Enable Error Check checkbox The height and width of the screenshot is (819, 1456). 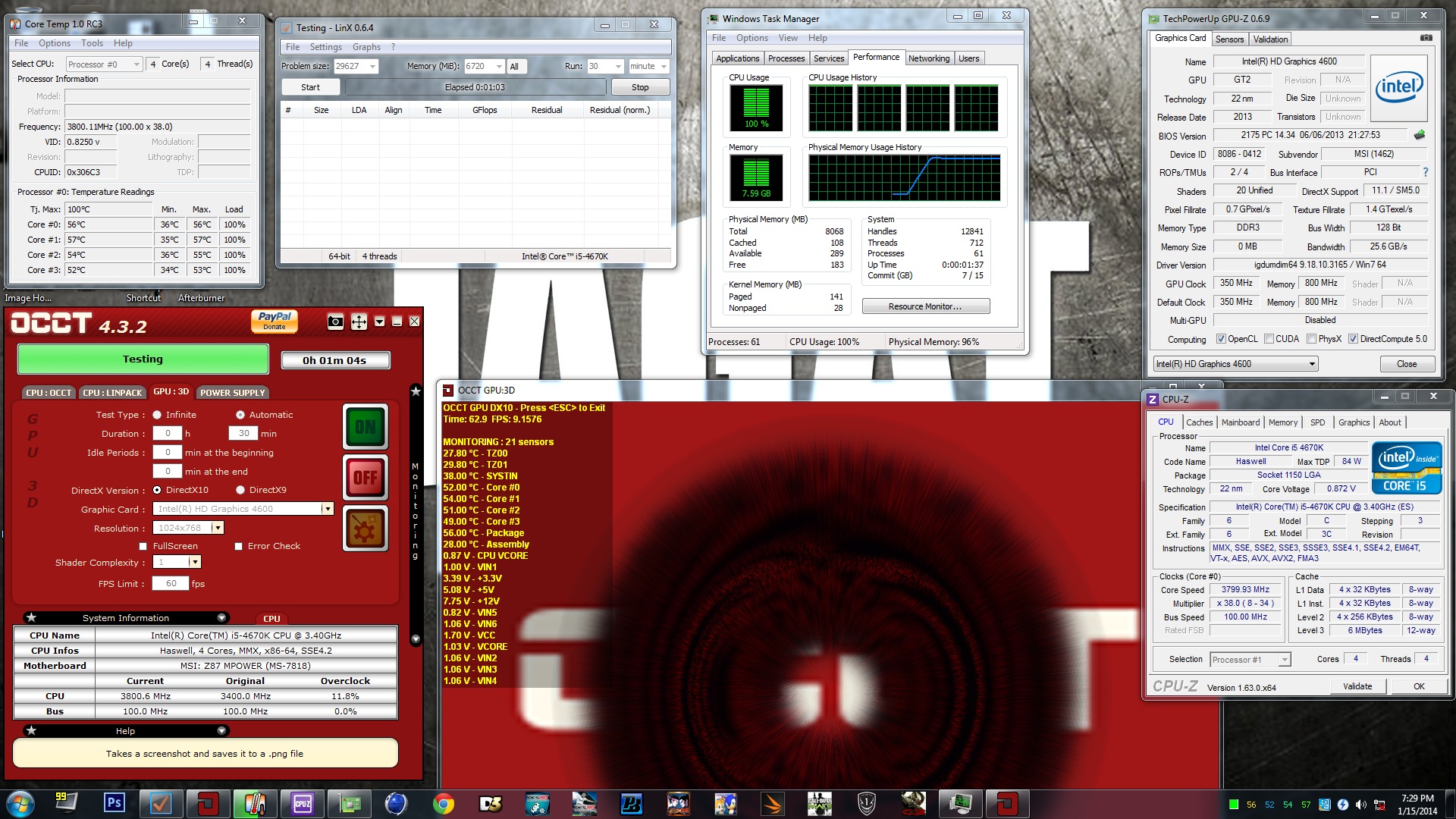click(x=238, y=546)
